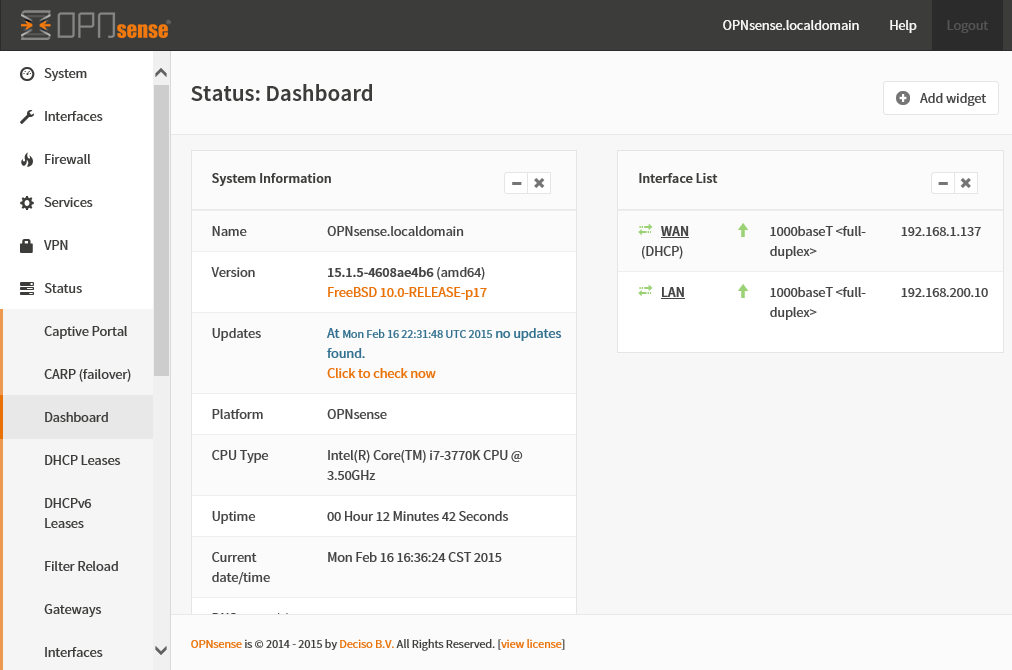Collapse the Interface List widget
Viewport: 1012px width, 670px height.
coord(943,183)
